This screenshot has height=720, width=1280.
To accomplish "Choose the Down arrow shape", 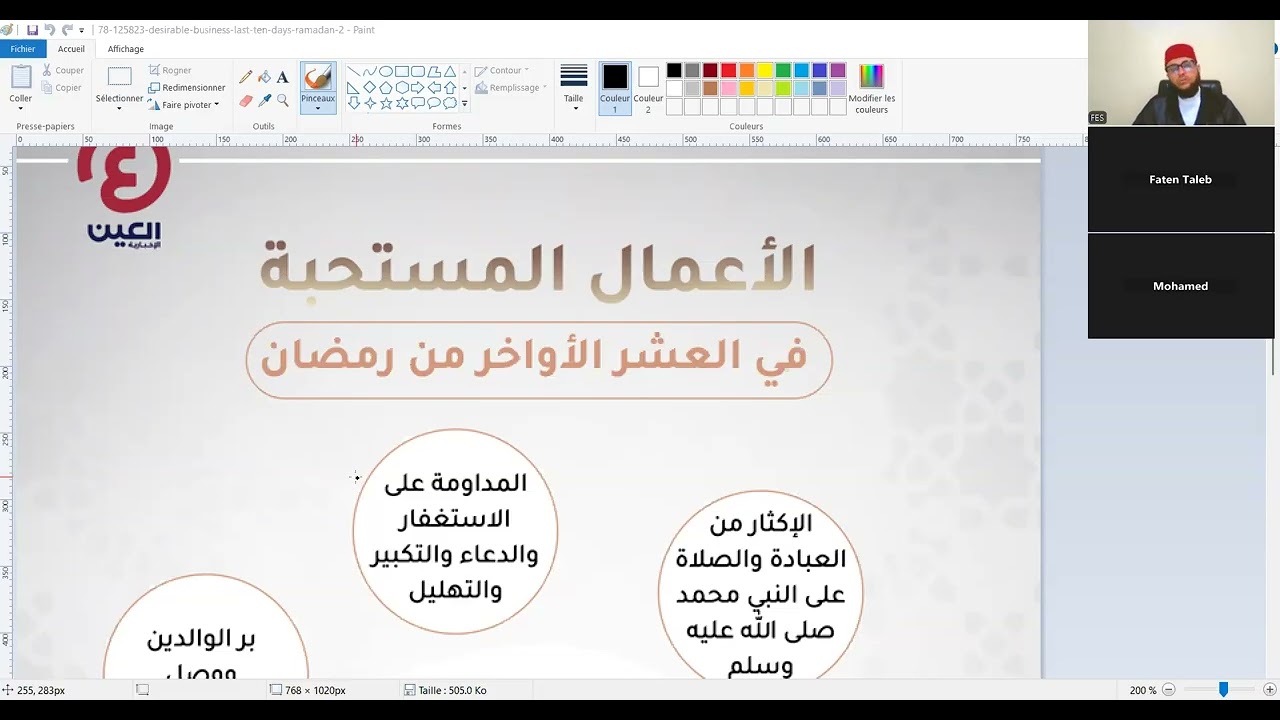I will click(353, 103).
